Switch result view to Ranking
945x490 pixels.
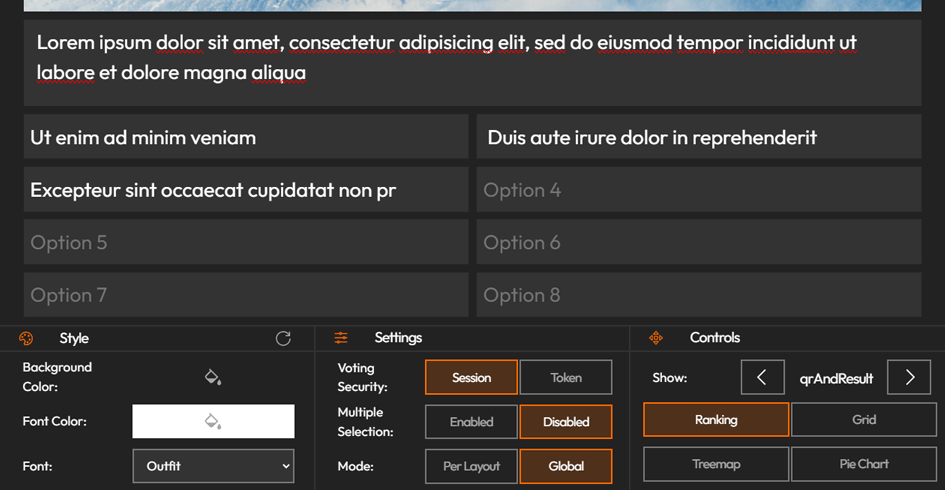(x=716, y=420)
